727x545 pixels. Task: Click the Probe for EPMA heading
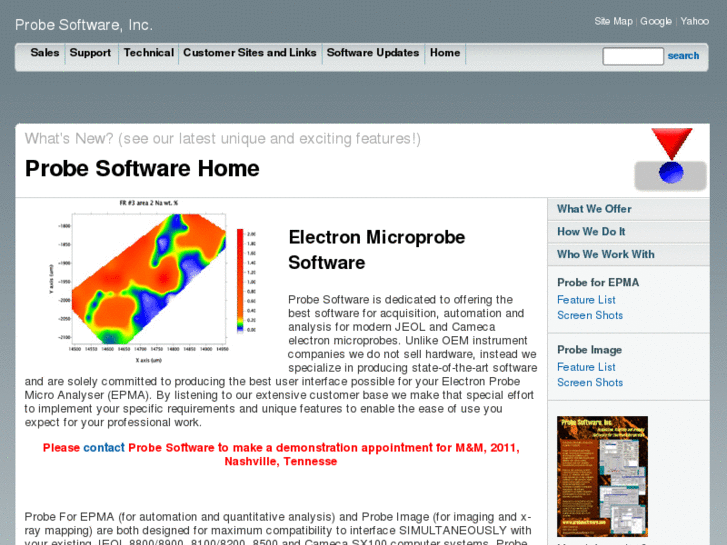598,282
